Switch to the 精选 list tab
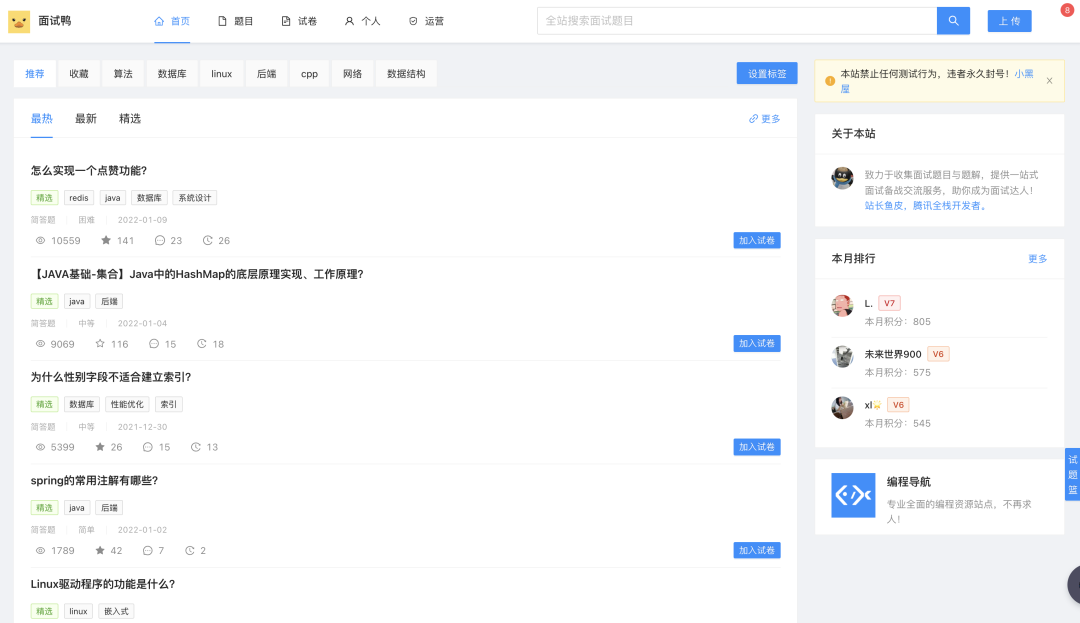The height and width of the screenshot is (623, 1080). [130, 118]
